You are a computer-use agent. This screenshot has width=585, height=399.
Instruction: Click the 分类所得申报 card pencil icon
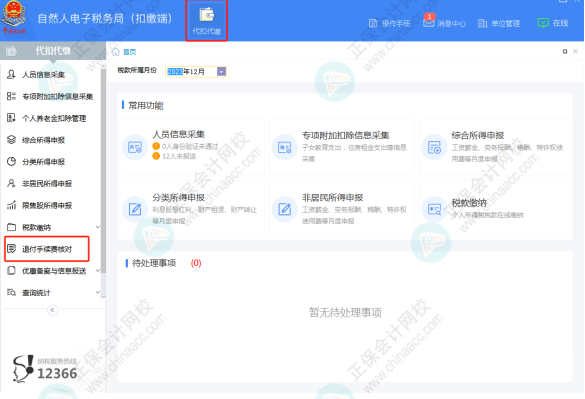tap(135, 209)
